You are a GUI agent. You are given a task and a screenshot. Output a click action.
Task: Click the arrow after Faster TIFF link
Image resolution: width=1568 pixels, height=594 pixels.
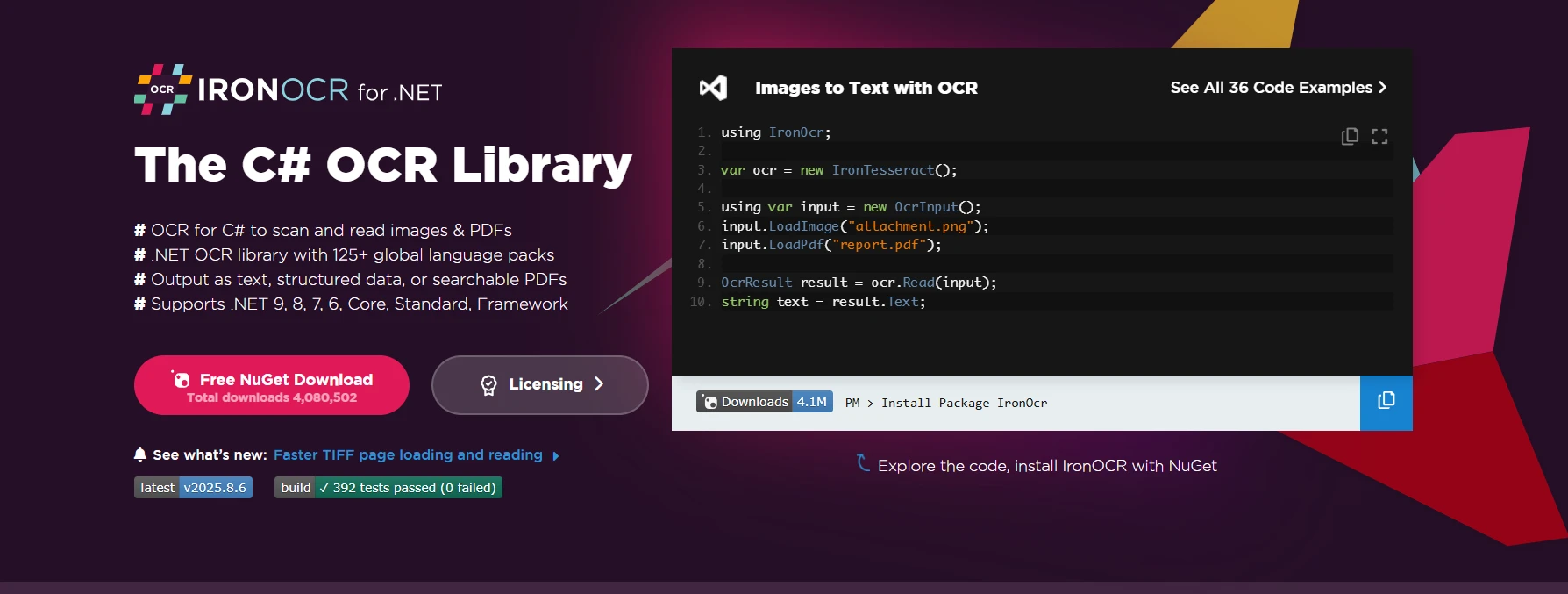[556, 455]
